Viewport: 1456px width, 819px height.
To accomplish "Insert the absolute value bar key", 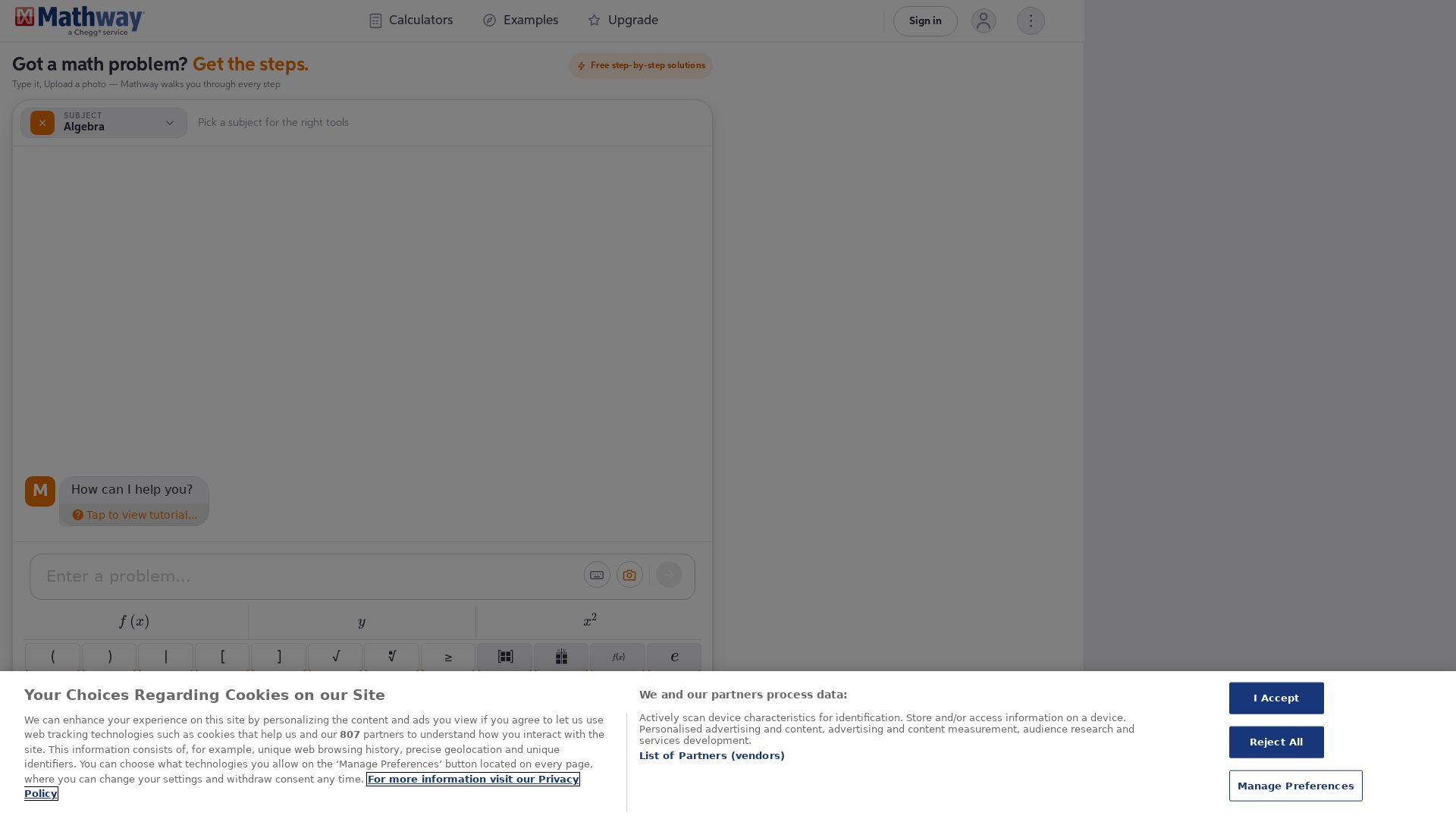I will pos(165,657).
